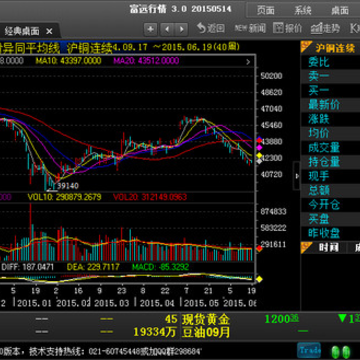Select the 均价 row
Image resolution: width=360 pixels, height=360 pixels.
[330, 133]
